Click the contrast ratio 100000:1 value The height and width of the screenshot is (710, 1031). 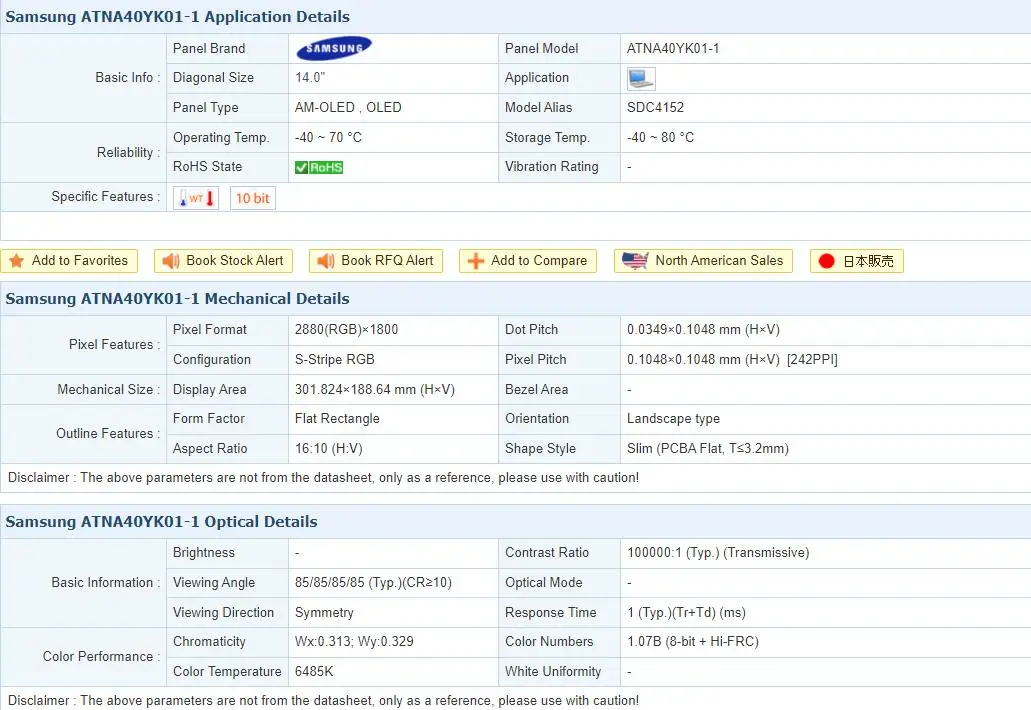(x=718, y=553)
